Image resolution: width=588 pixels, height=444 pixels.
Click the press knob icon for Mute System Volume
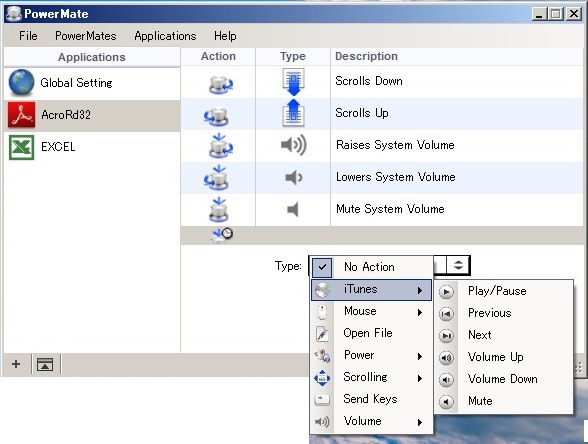pyautogui.click(x=219, y=209)
